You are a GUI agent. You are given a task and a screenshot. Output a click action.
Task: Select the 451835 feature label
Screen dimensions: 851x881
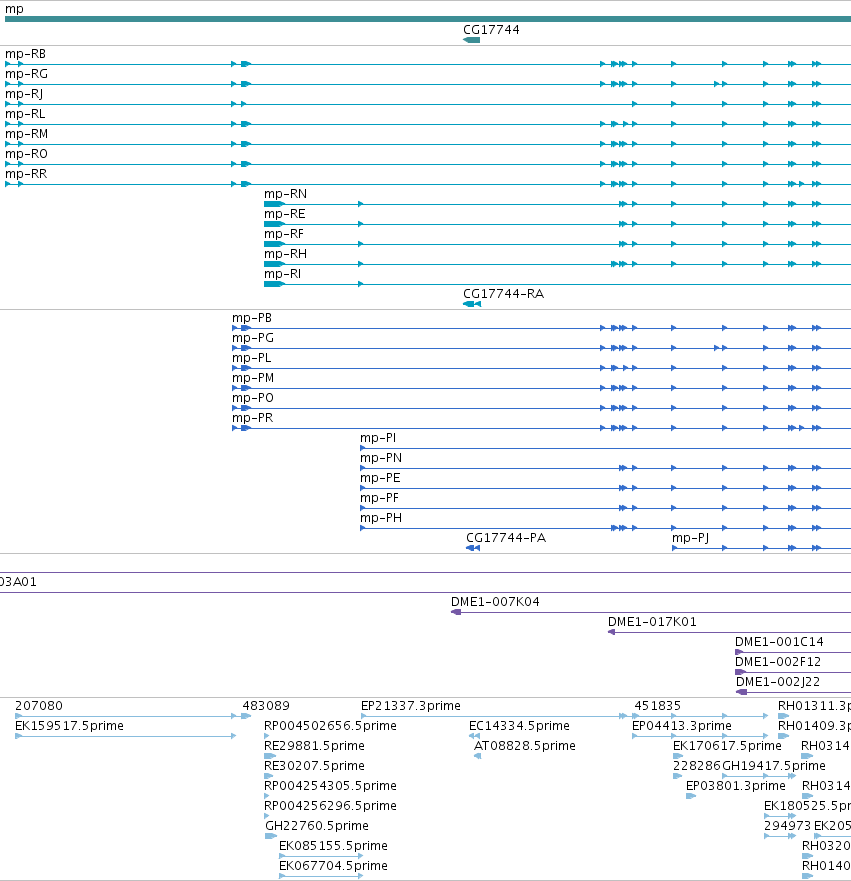point(657,706)
